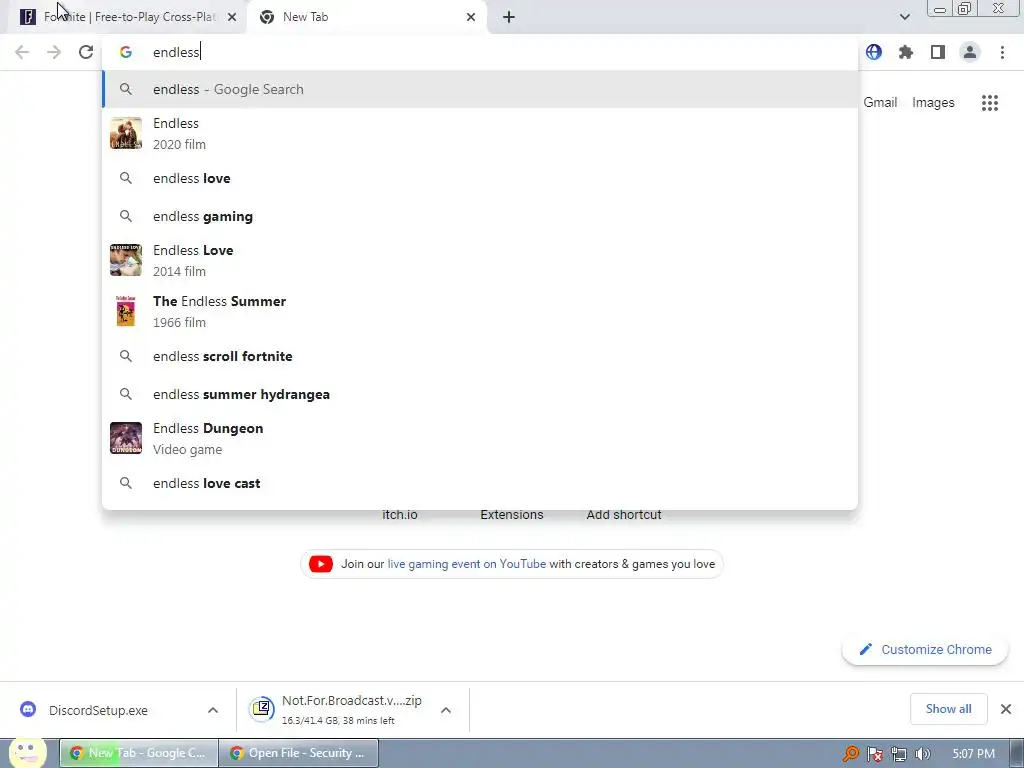Click the network tray icon
This screenshot has height=768, width=1024.
tap(899, 754)
